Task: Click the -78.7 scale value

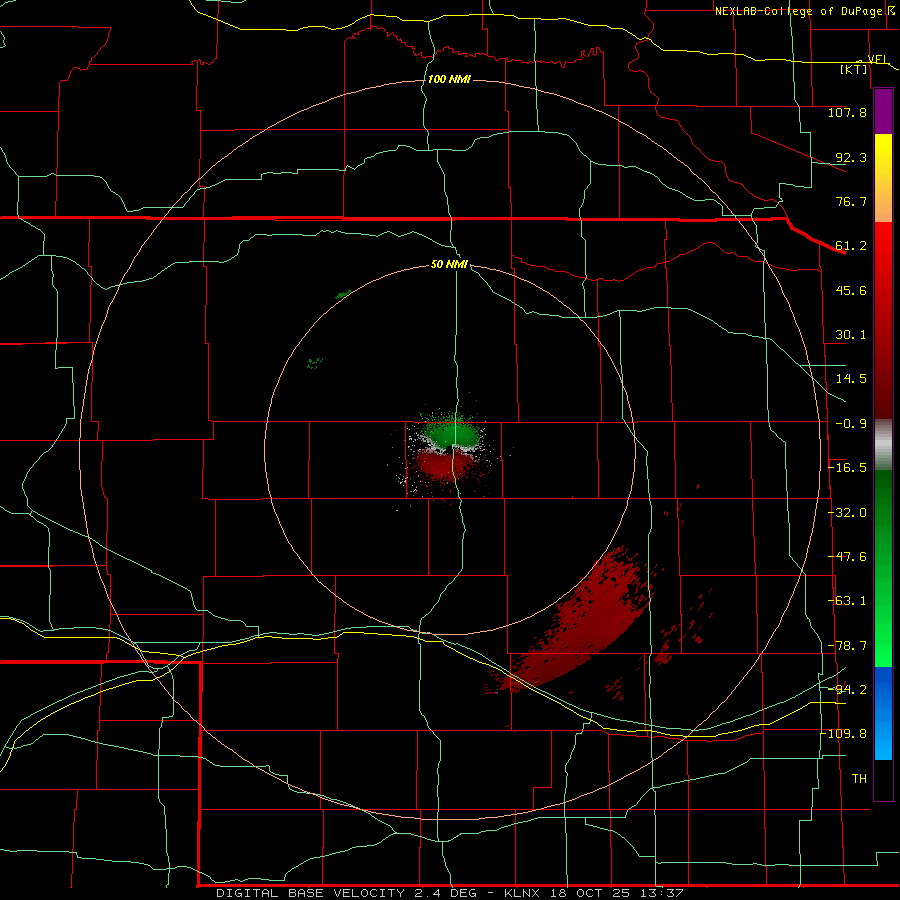Action: (847, 646)
